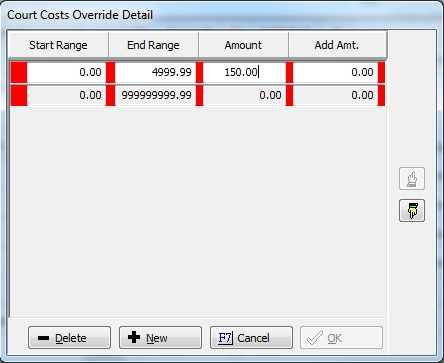This screenshot has width=444, height=363.
Task: Click the Start Range column header
Action: [x=58, y=45]
